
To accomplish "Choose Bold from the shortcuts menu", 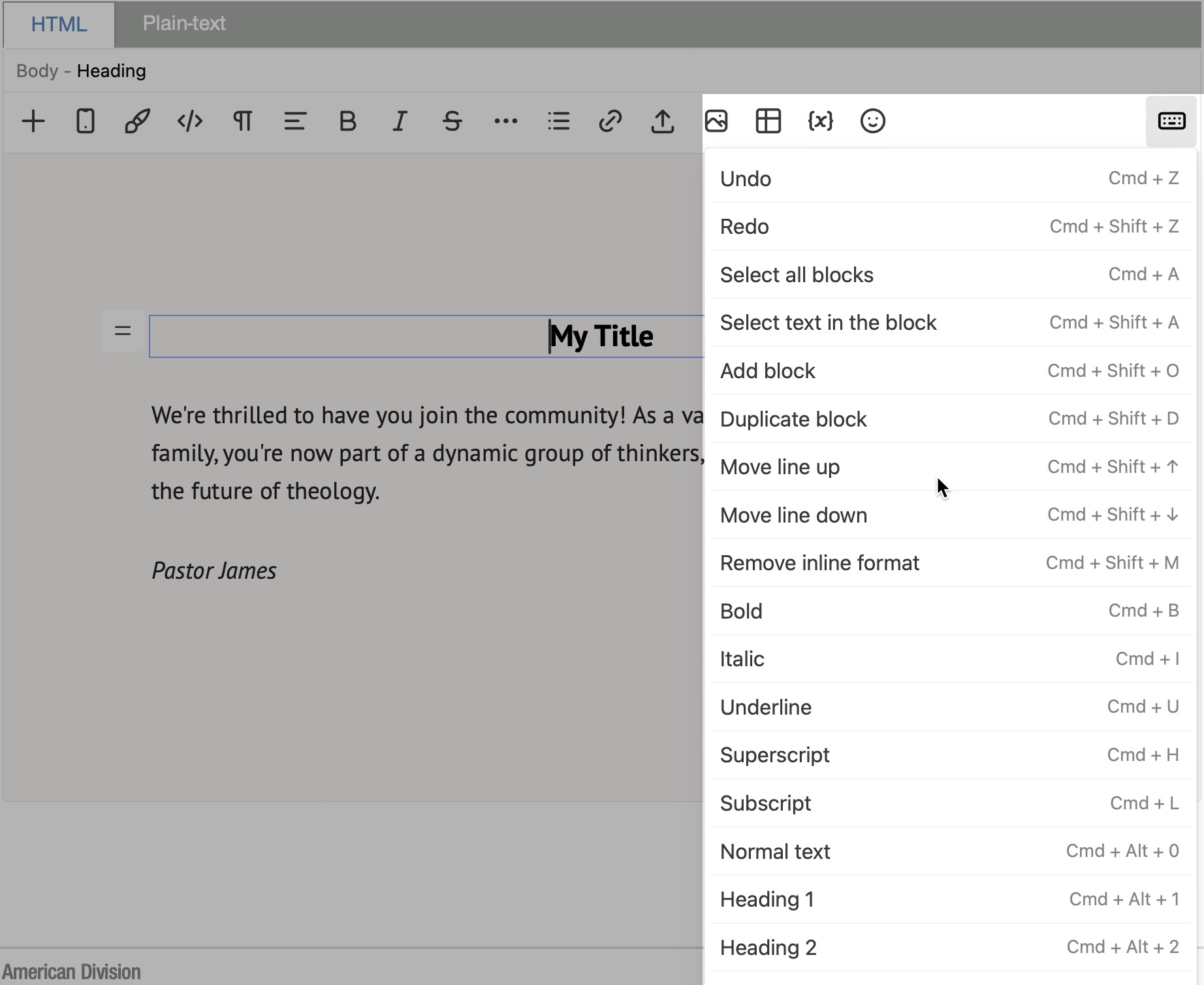I will click(x=951, y=611).
